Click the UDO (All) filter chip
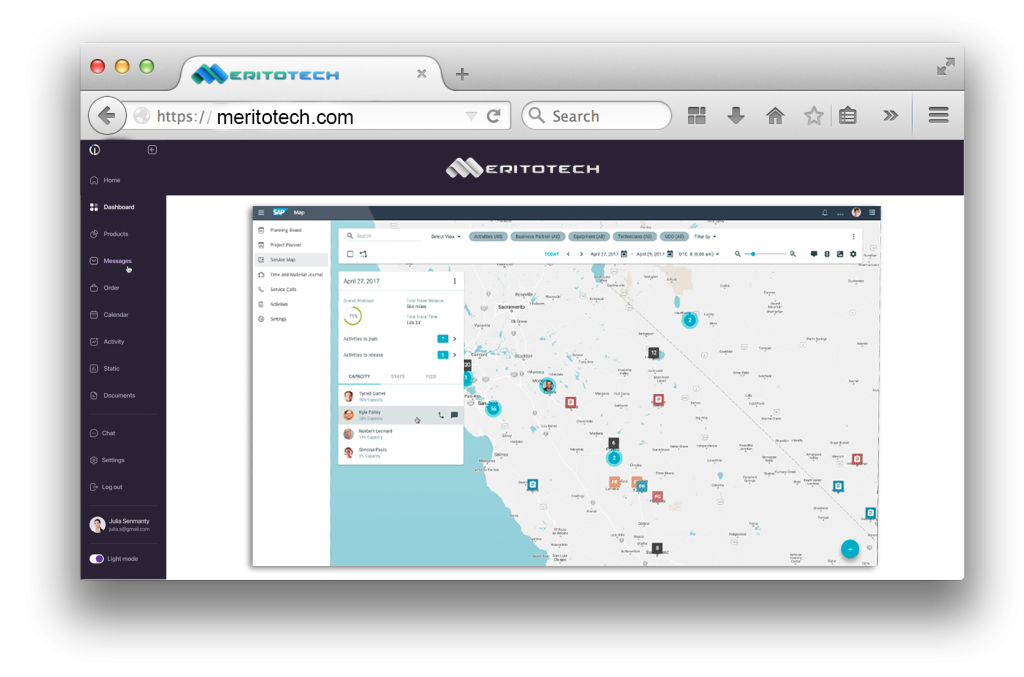This screenshot has width=1024, height=677. (673, 236)
